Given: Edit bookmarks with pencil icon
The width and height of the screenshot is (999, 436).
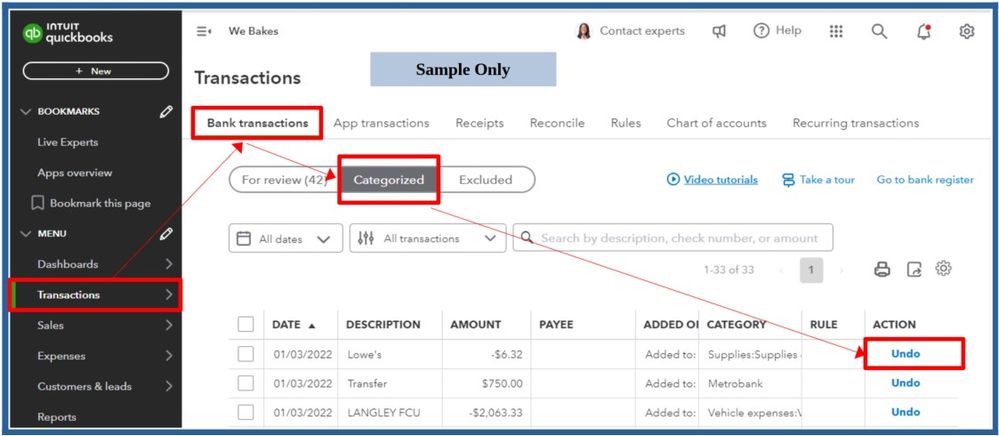Looking at the screenshot, I should click(166, 112).
